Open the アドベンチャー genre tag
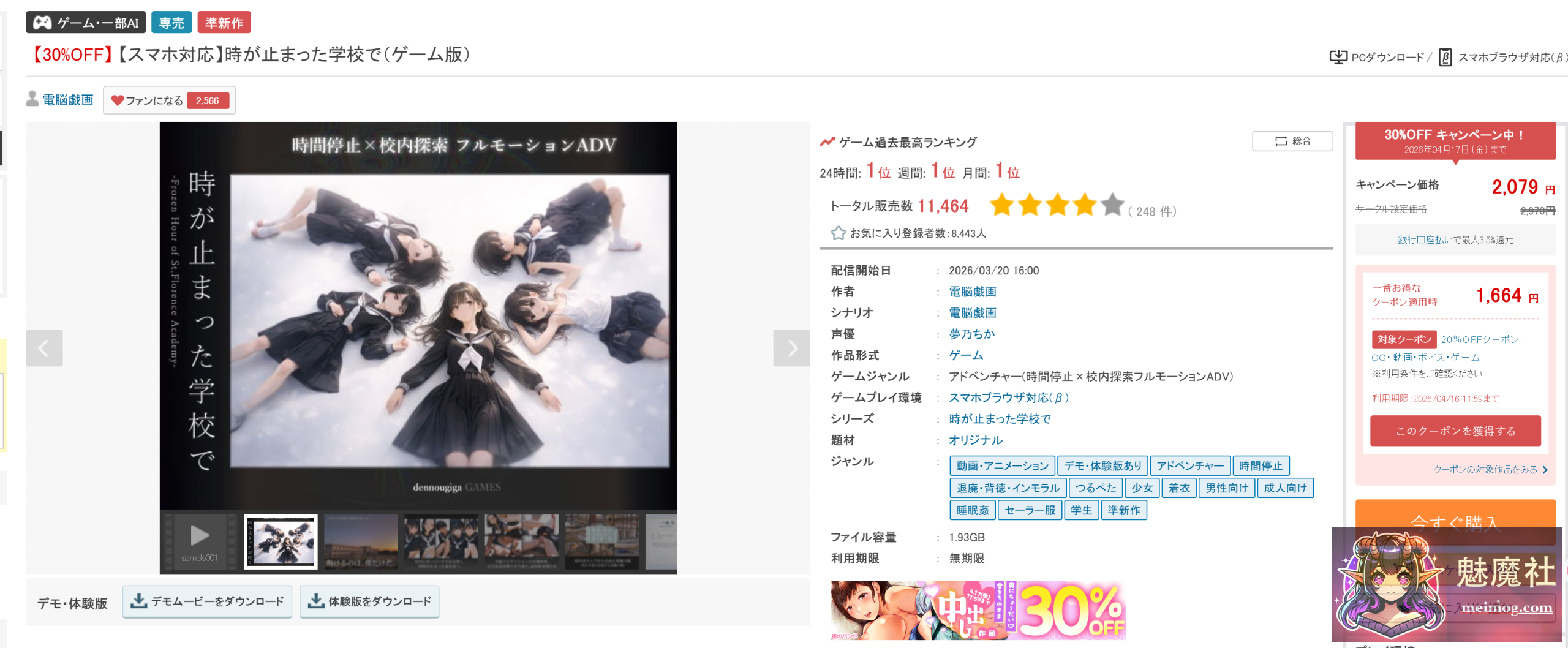The height and width of the screenshot is (648, 1568). click(x=1189, y=466)
